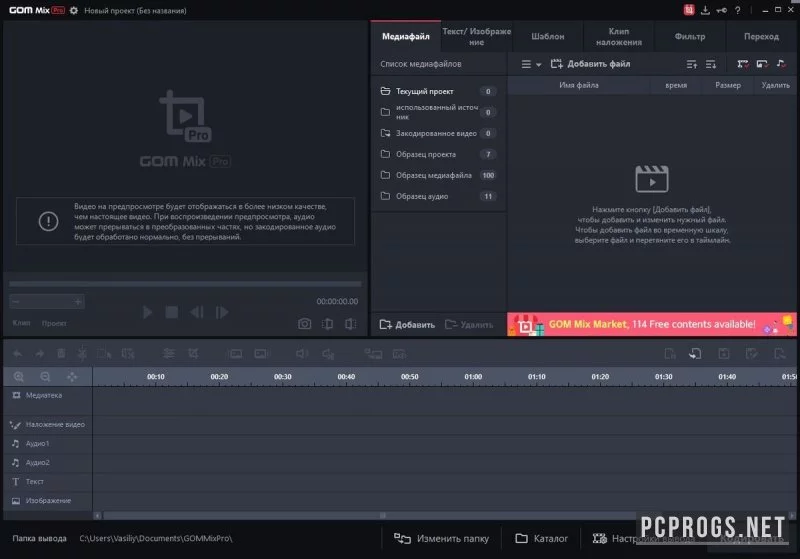The width and height of the screenshot is (800, 559).
Task: Undo last action arrow
Action: coord(17,353)
